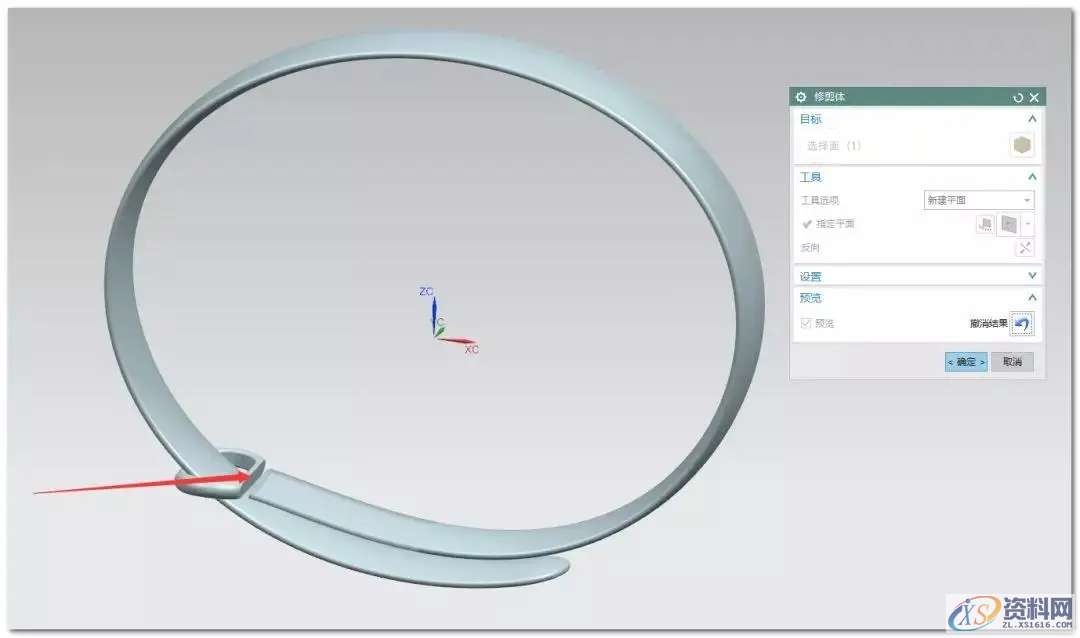Click the inferred plane icon
Viewport: 1080px width, 638px height.
pos(1008,224)
